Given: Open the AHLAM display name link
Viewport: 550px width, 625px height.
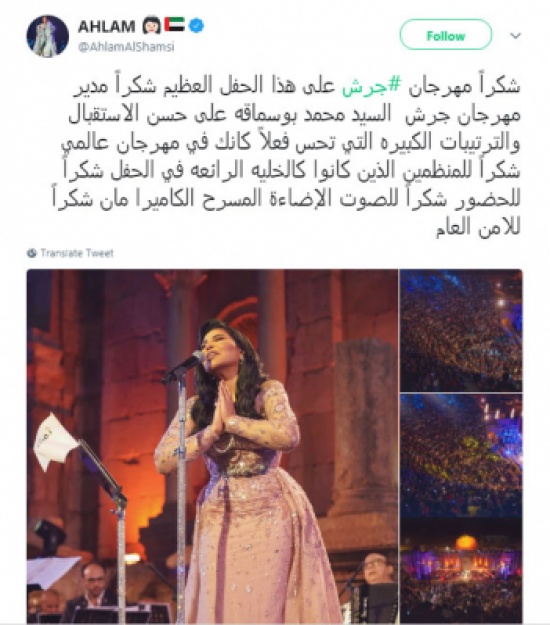Looking at the screenshot, I should (x=106, y=26).
